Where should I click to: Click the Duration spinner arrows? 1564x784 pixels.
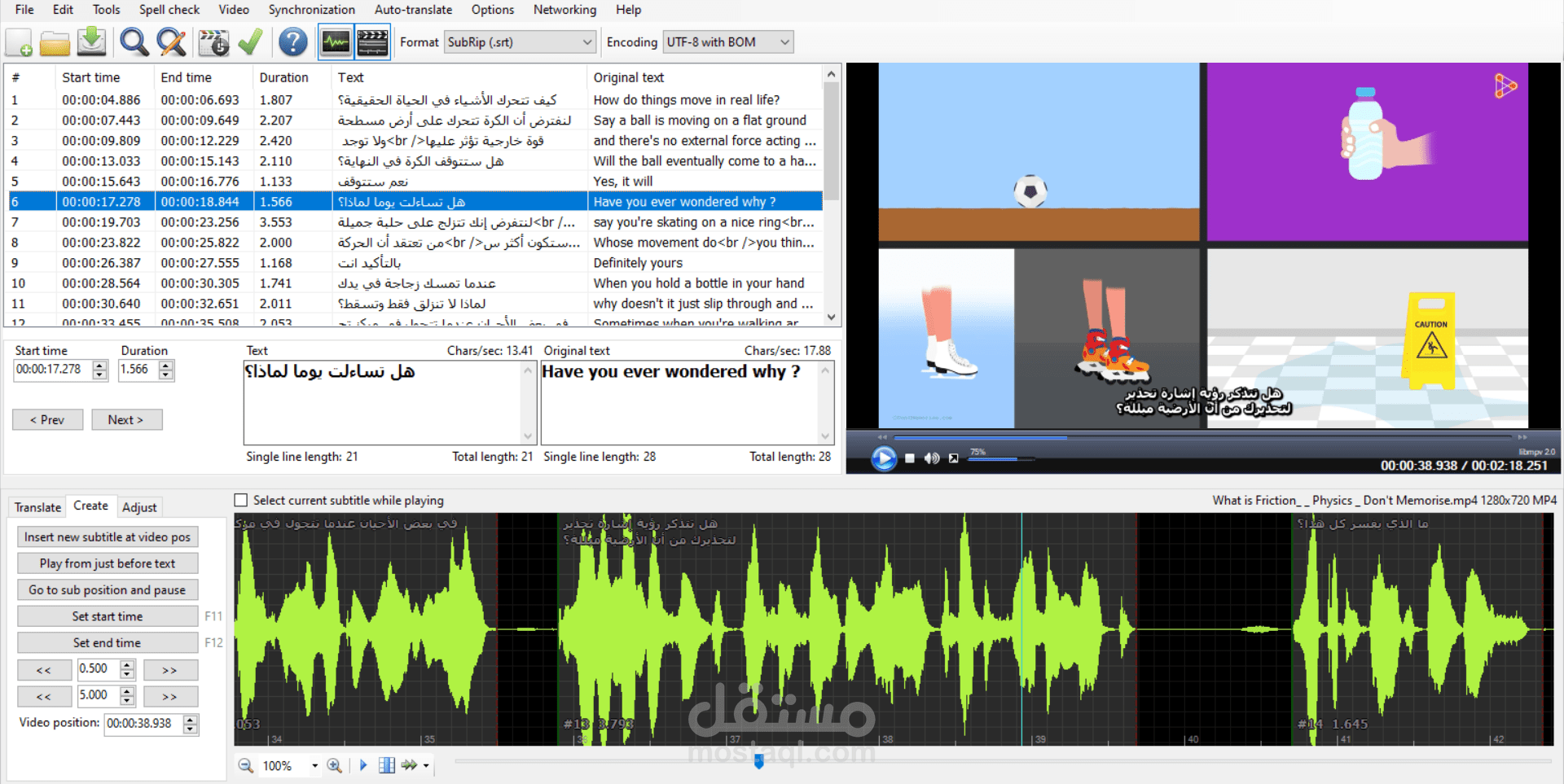(x=166, y=370)
